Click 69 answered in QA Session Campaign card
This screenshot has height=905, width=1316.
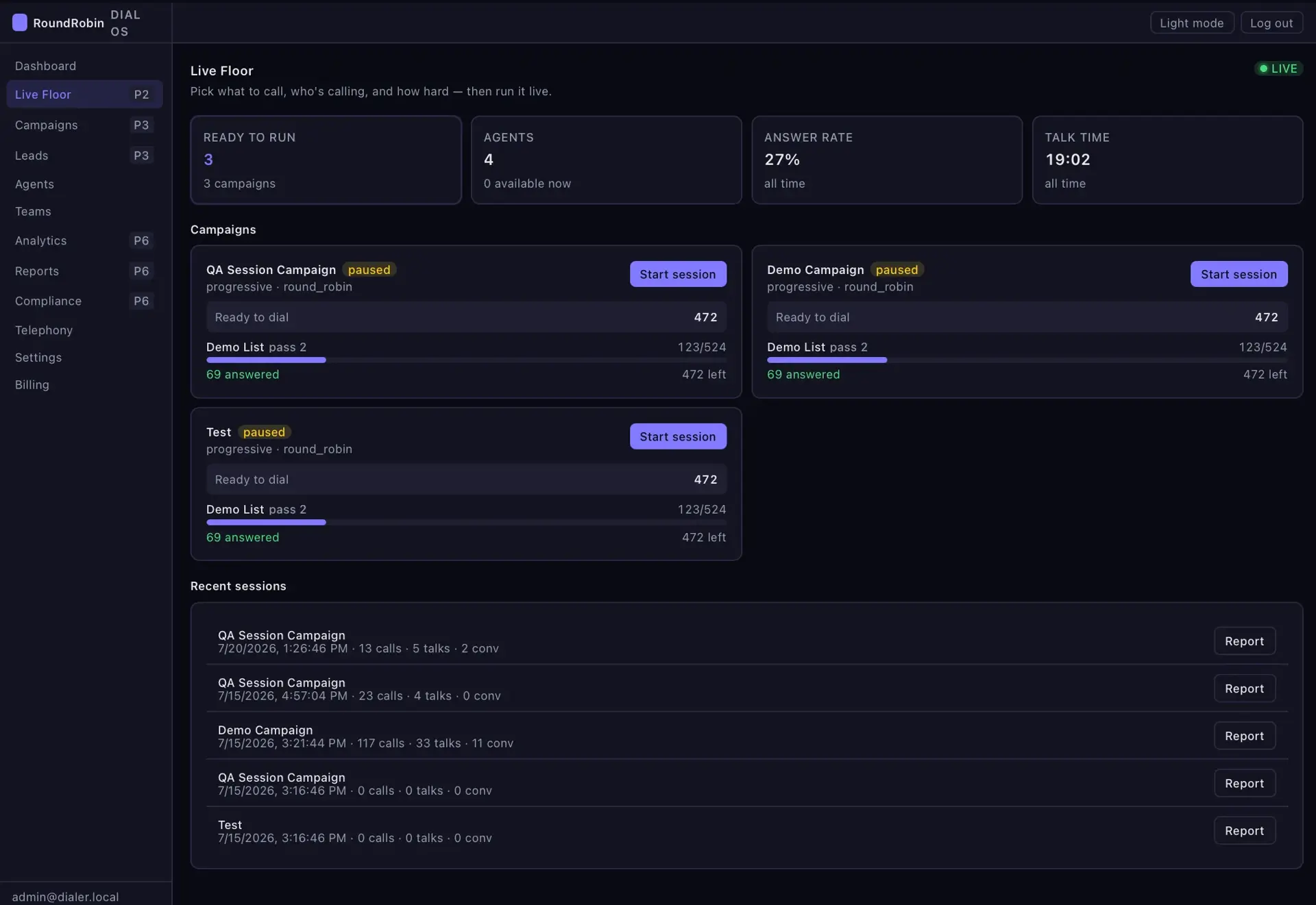click(x=243, y=374)
